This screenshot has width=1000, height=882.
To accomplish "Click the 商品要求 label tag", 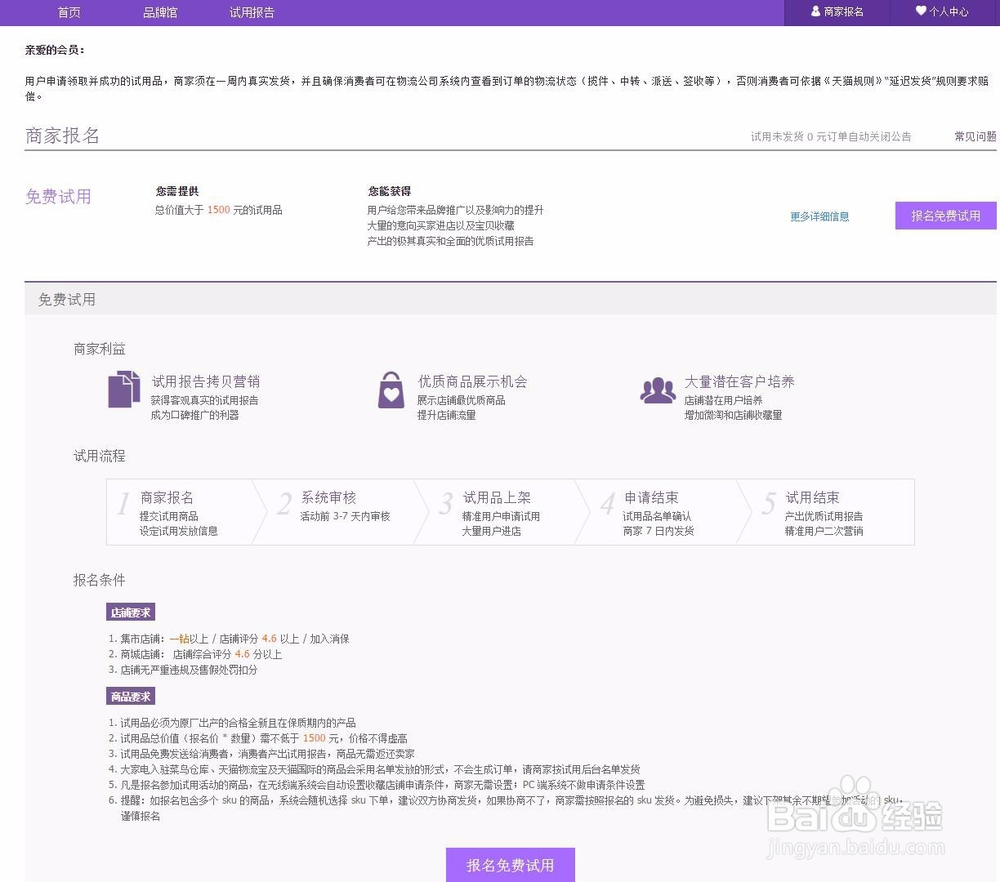I will coord(129,696).
